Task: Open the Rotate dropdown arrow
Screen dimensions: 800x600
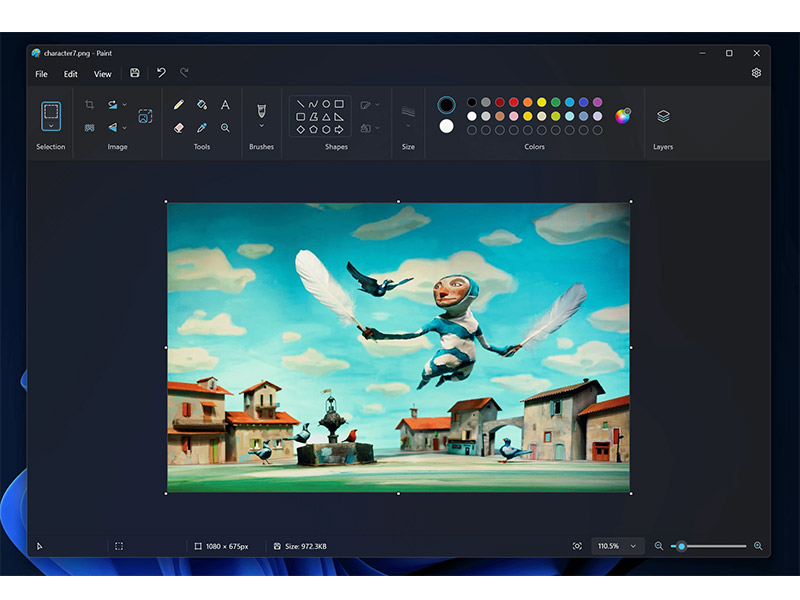Action: (124, 105)
